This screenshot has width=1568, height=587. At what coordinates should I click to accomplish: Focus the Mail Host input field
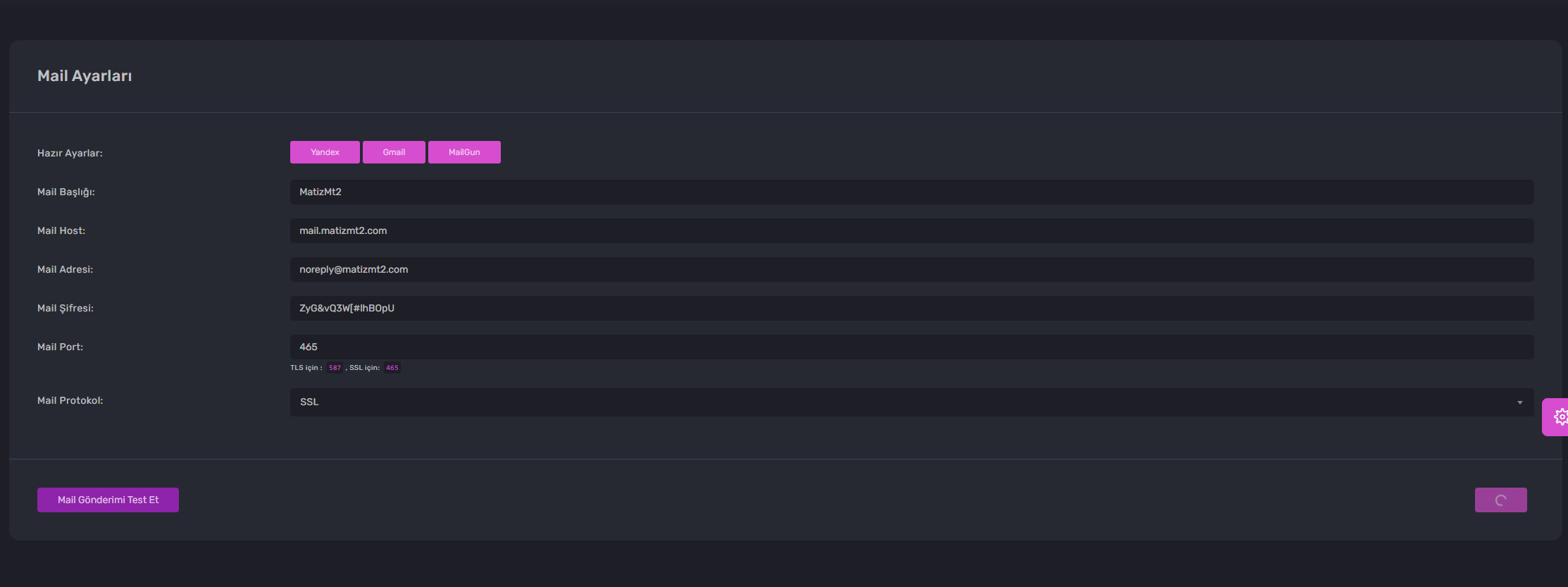(911, 231)
